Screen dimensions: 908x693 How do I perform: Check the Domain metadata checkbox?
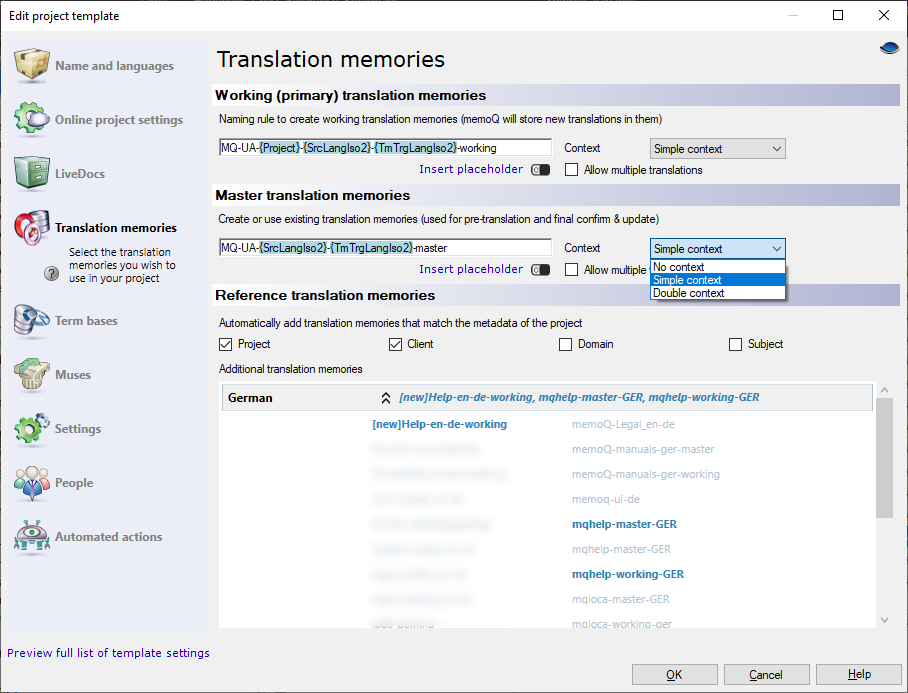pyautogui.click(x=565, y=344)
